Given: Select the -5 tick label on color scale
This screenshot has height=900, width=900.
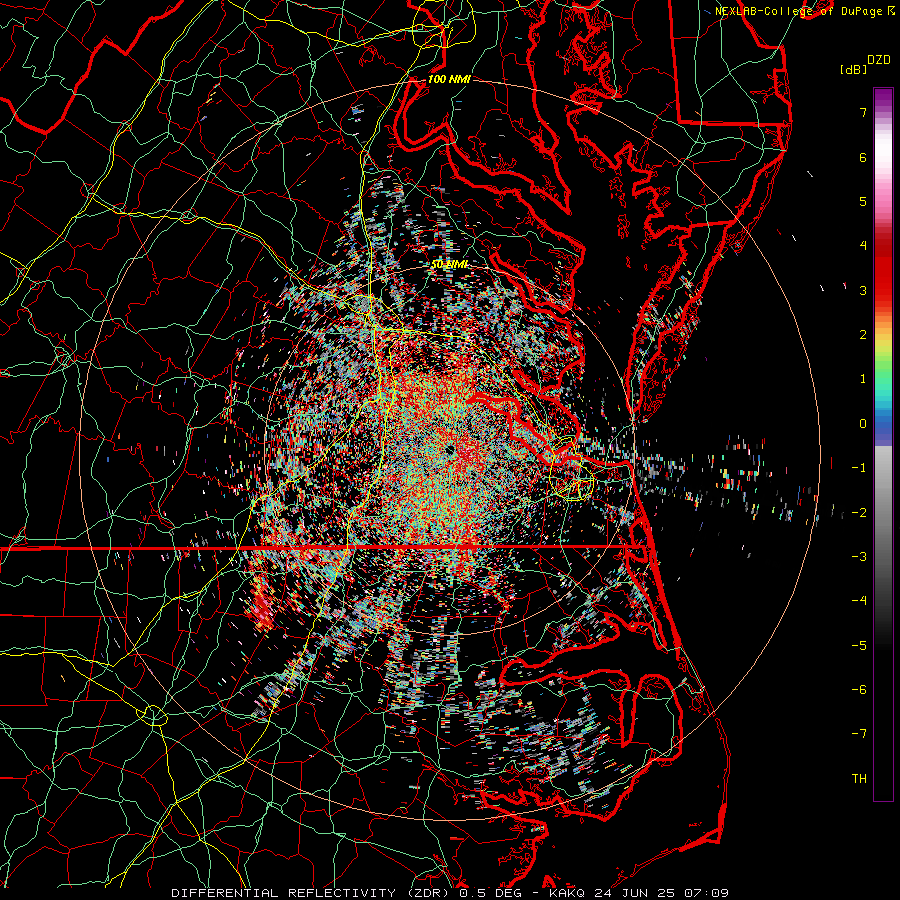Looking at the screenshot, I should [x=859, y=645].
